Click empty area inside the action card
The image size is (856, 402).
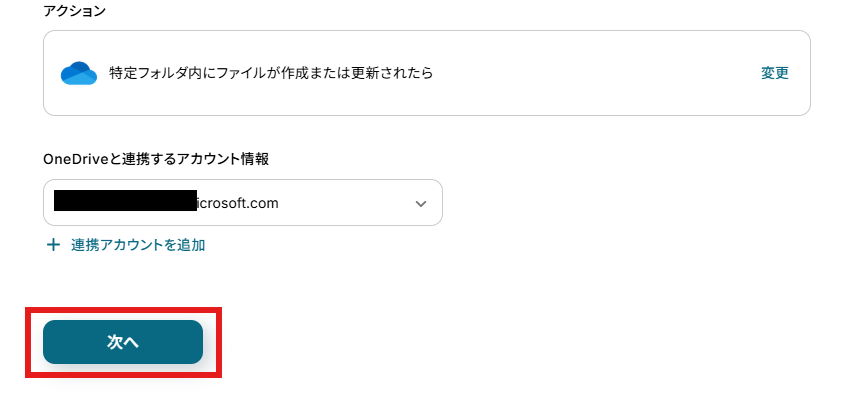coord(600,73)
